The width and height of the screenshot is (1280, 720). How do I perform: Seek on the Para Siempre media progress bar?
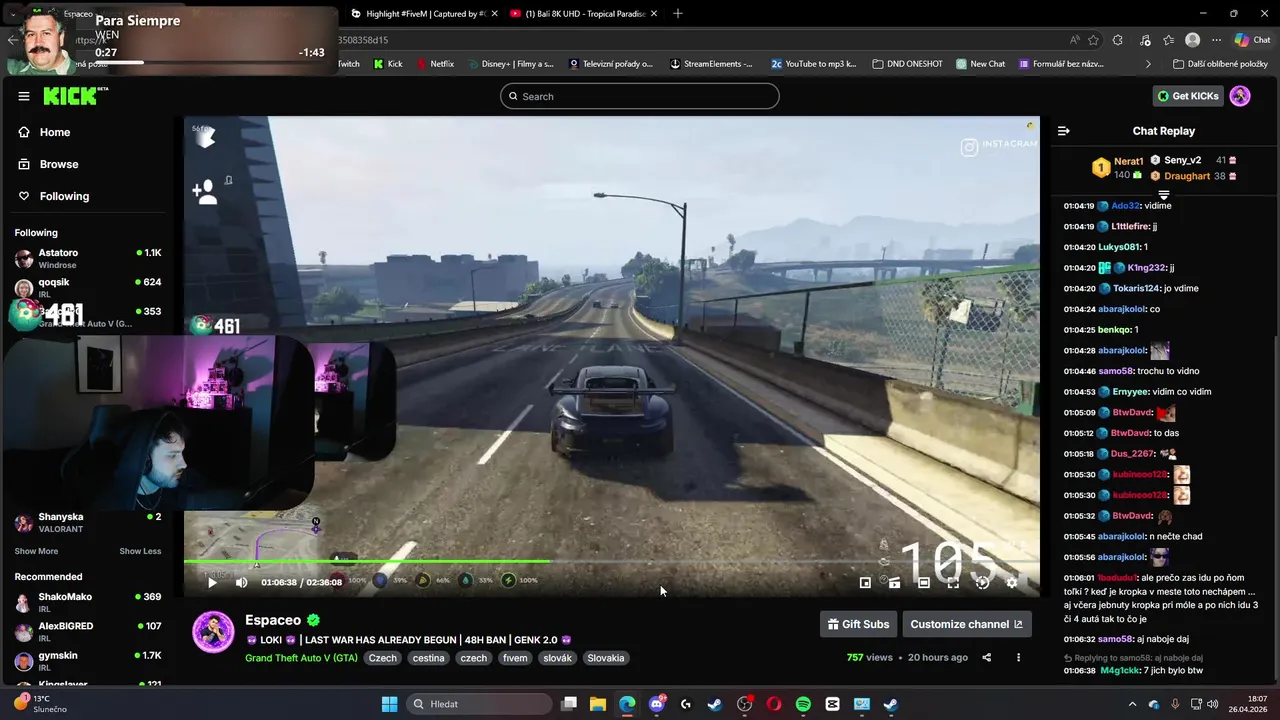point(210,63)
